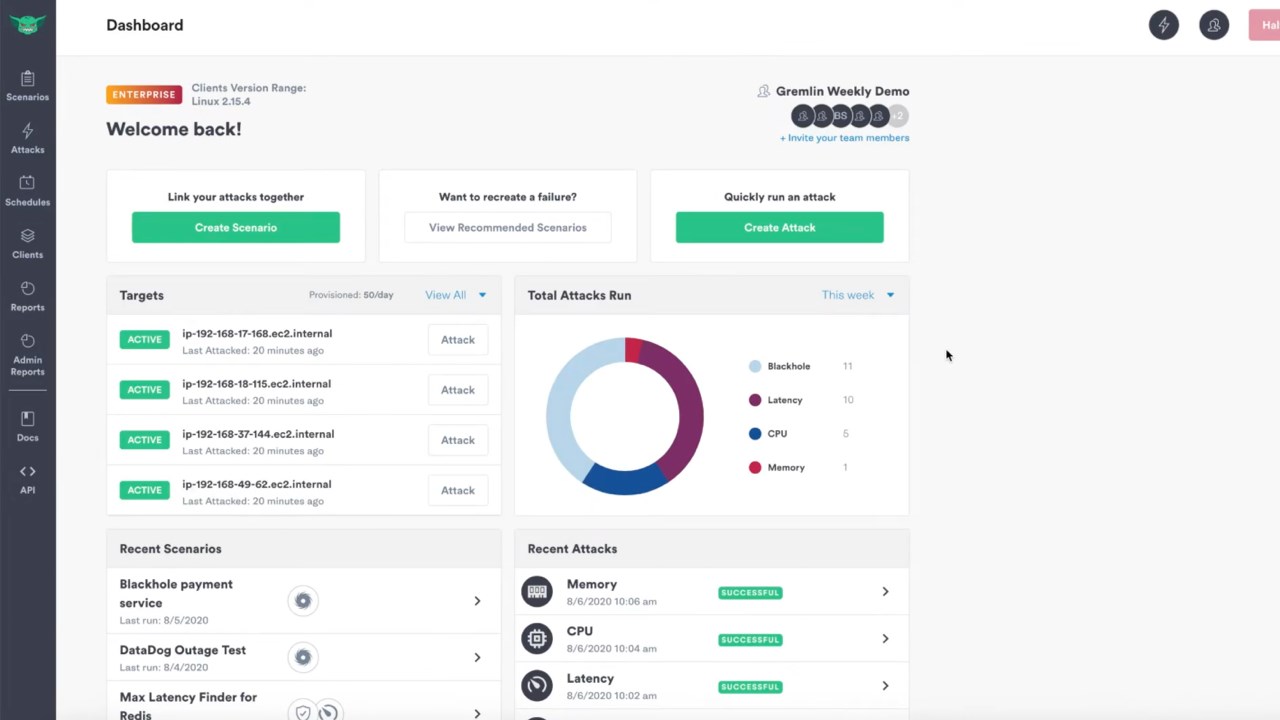Open Scenarios from the sidebar

tap(27, 86)
